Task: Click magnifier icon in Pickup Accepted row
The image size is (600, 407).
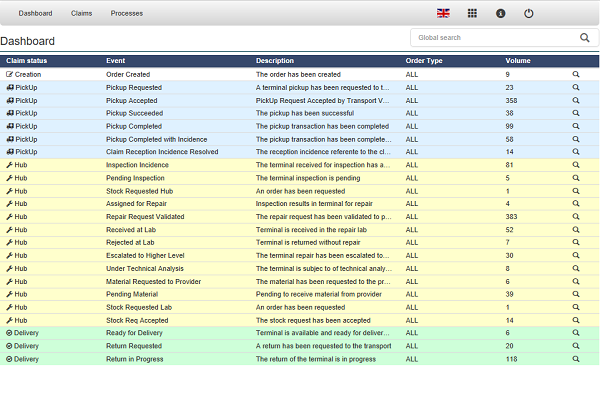Action: [x=576, y=101]
